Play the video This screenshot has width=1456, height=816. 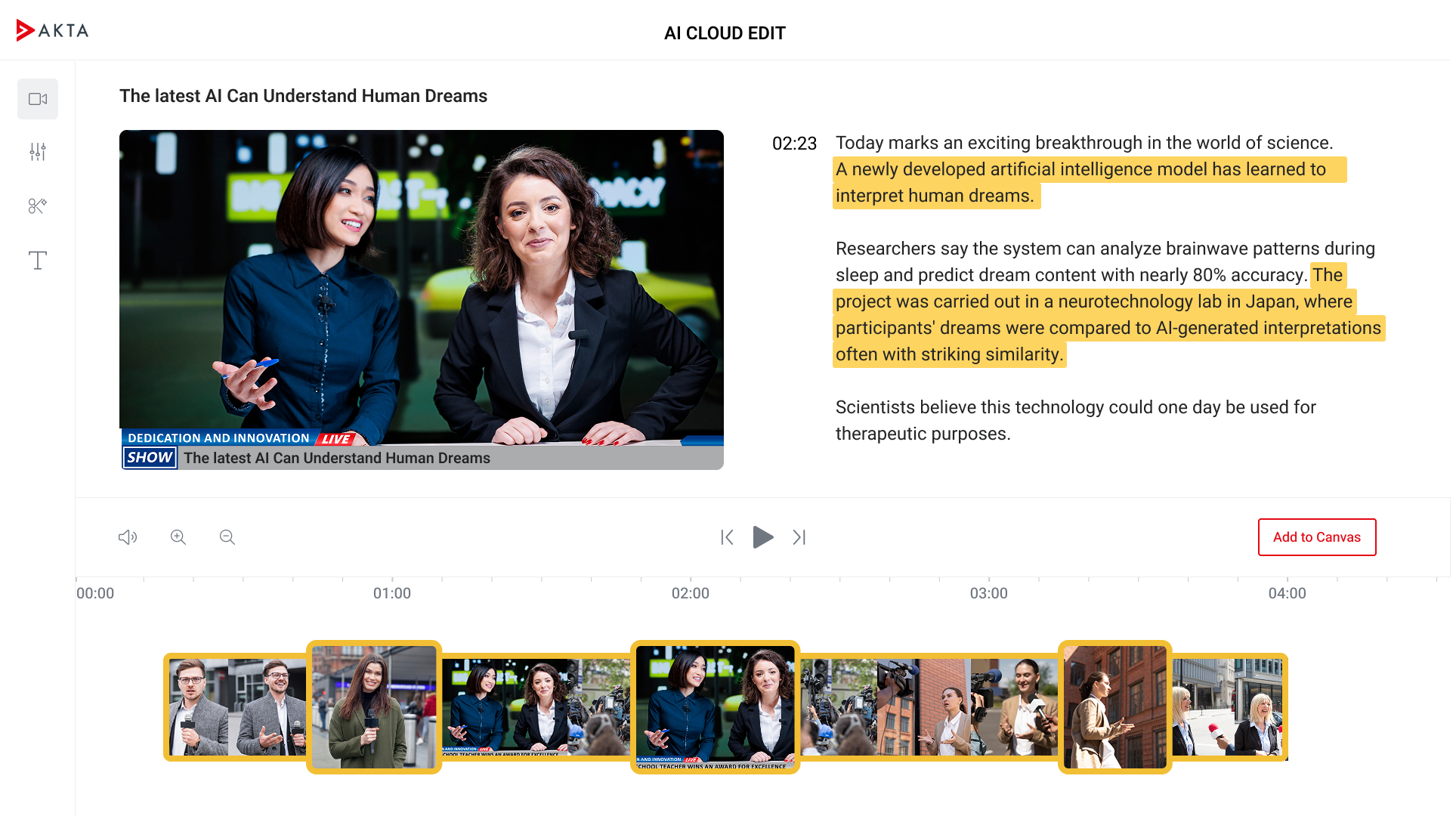point(763,537)
